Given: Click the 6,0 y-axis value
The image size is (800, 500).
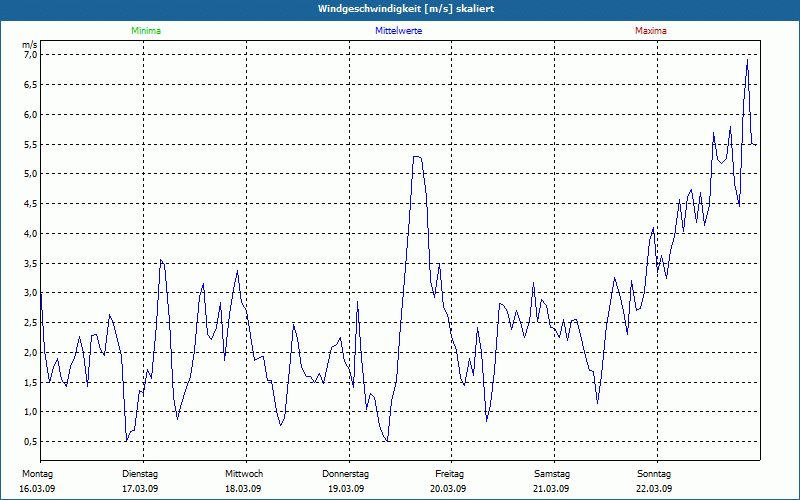Looking at the screenshot, I should click(31, 114).
